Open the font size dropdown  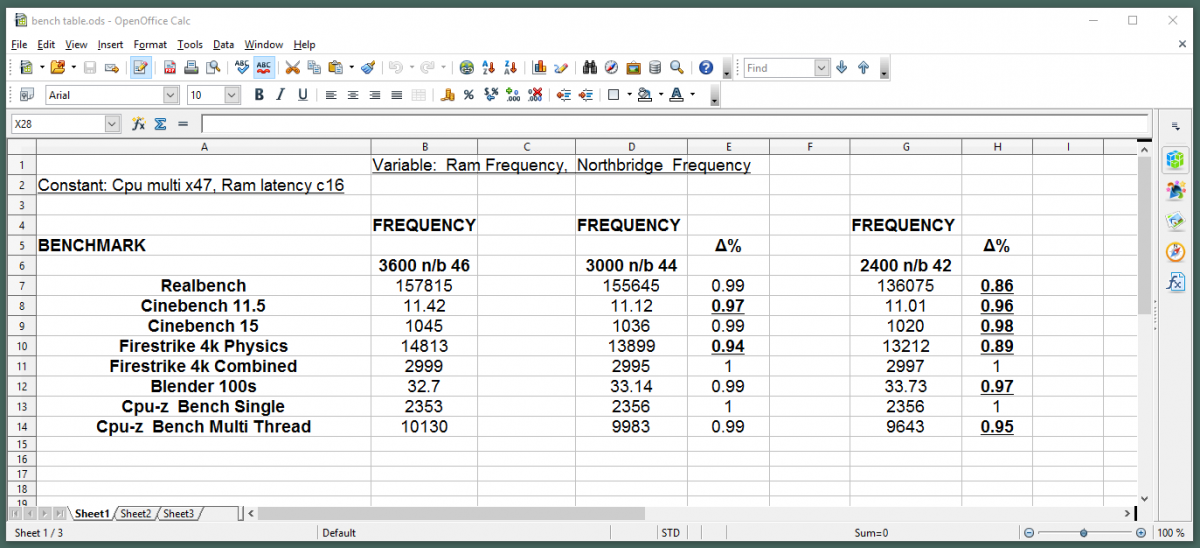click(232, 95)
